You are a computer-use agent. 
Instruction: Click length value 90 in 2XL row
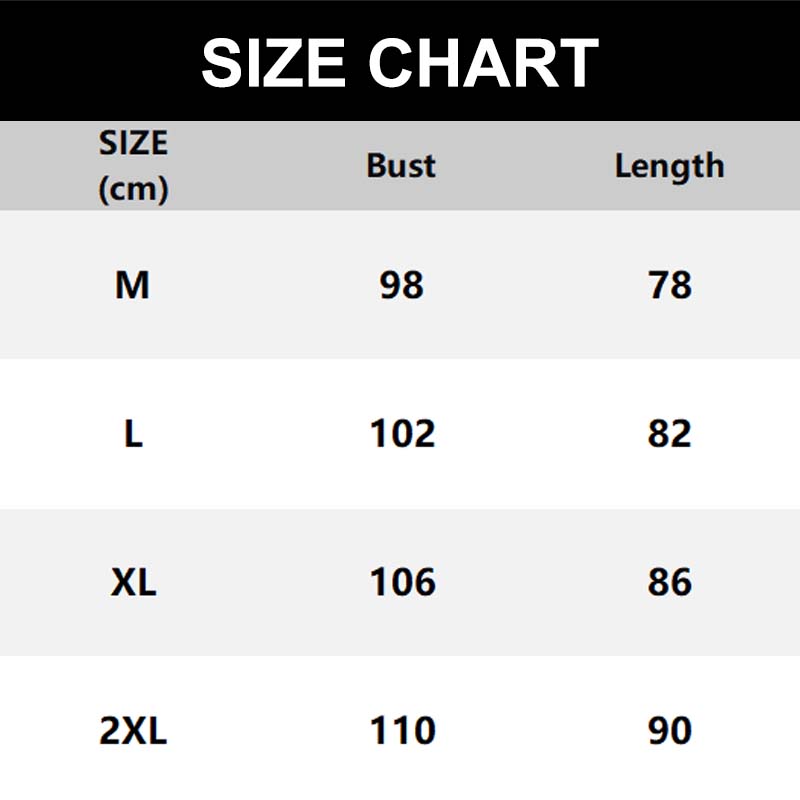pyautogui.click(x=670, y=731)
